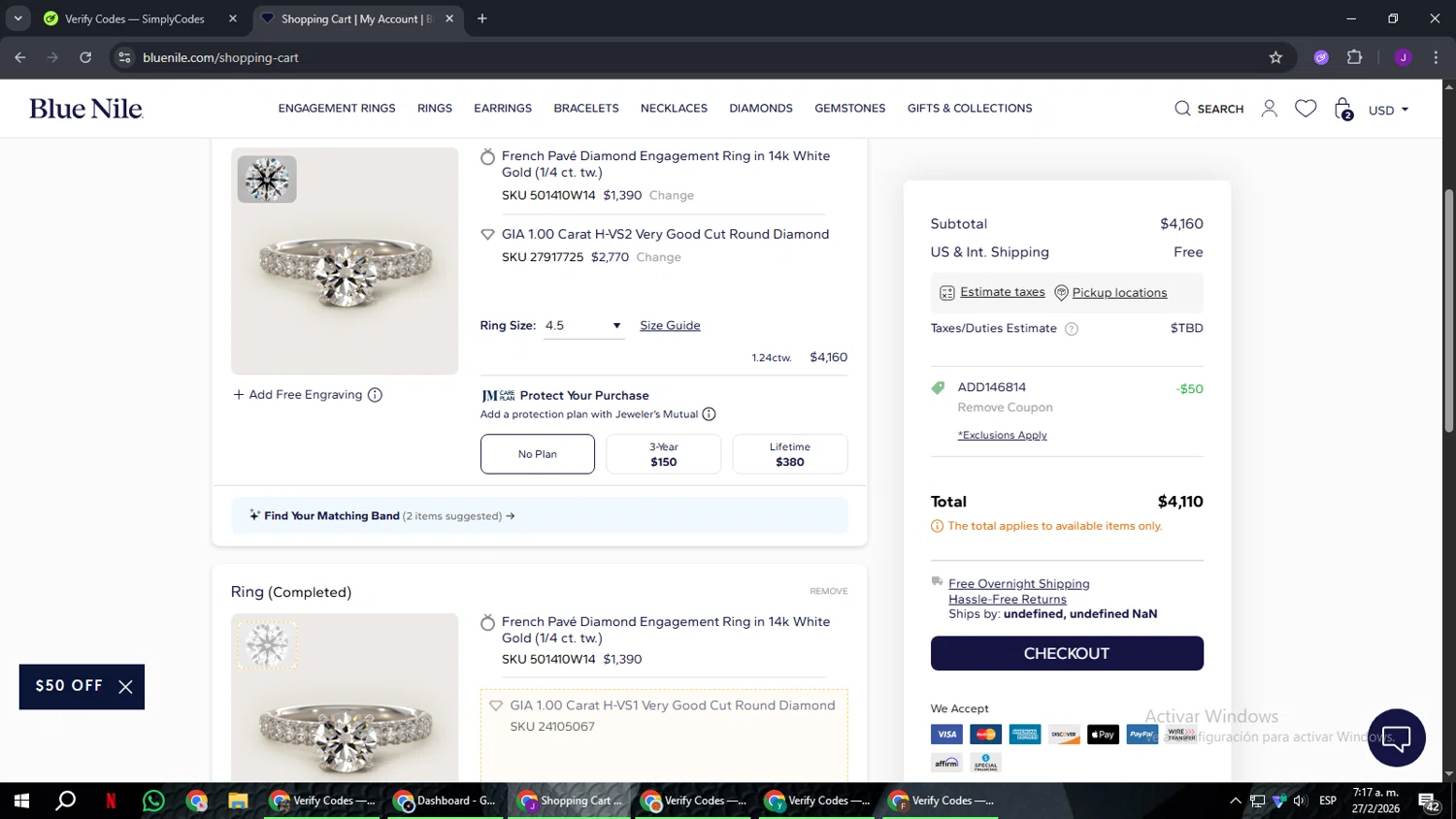Screen dimensions: 1456x819
Task: Open WhatsApp from the taskbar
Action: pos(153,801)
